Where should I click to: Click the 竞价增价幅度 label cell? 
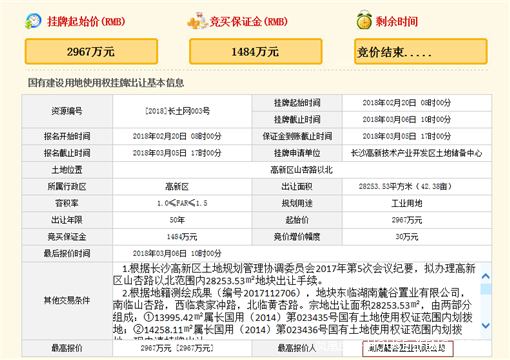click(297, 237)
